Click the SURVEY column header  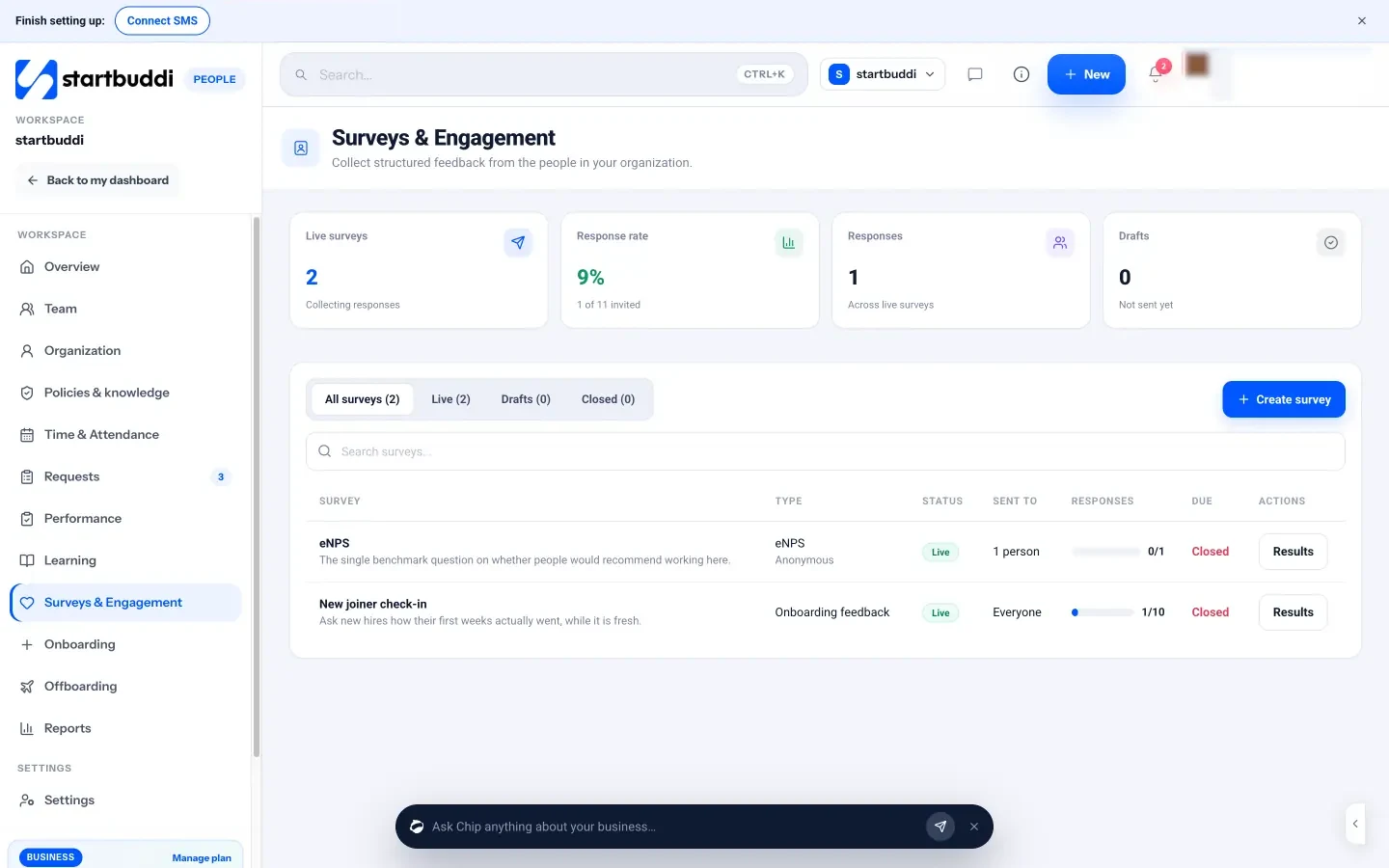pos(340,502)
